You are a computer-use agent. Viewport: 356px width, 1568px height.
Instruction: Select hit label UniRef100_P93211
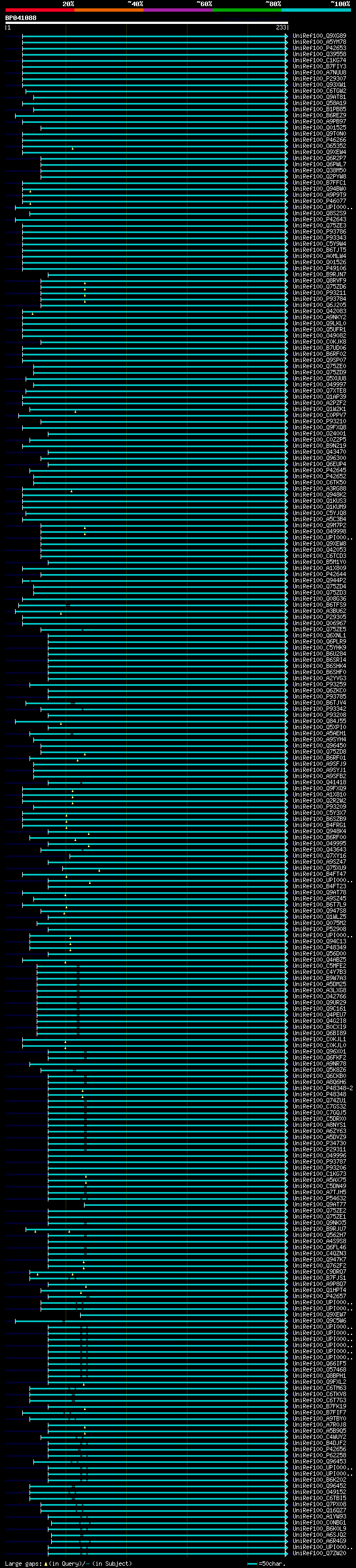[319, 293]
